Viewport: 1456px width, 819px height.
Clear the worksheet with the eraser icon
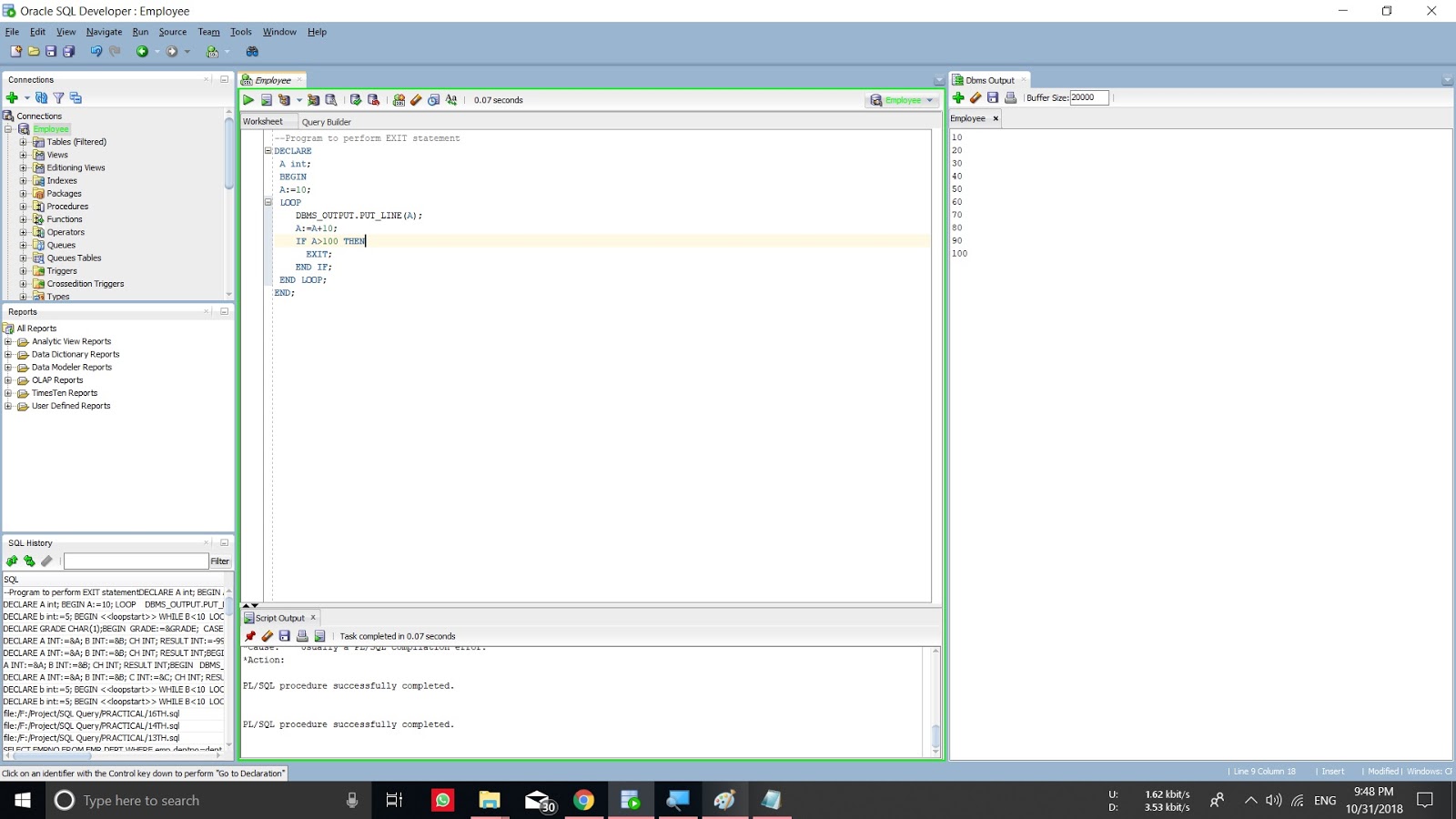[x=417, y=100]
